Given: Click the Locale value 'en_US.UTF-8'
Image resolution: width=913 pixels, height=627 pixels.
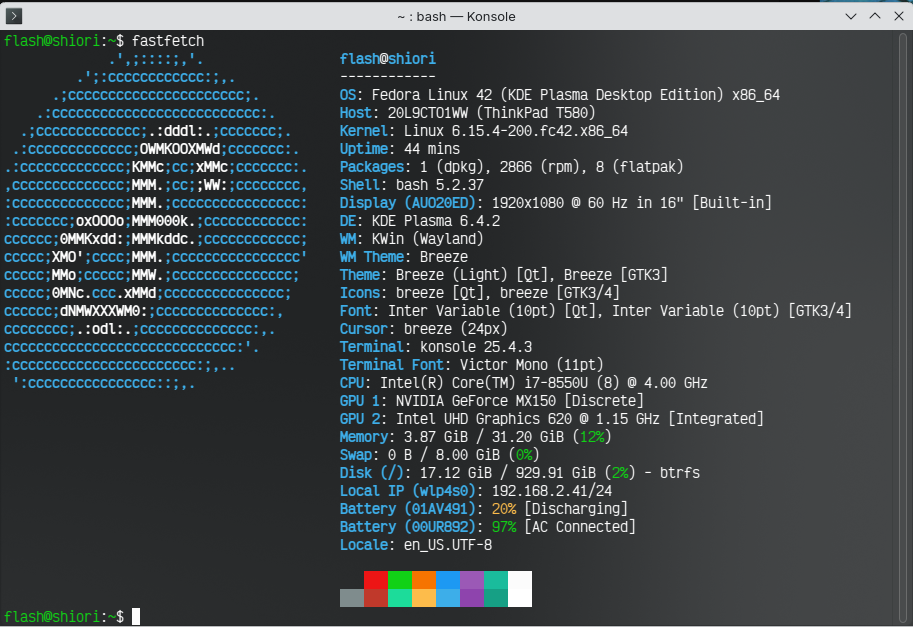Looking at the screenshot, I should [448, 546].
